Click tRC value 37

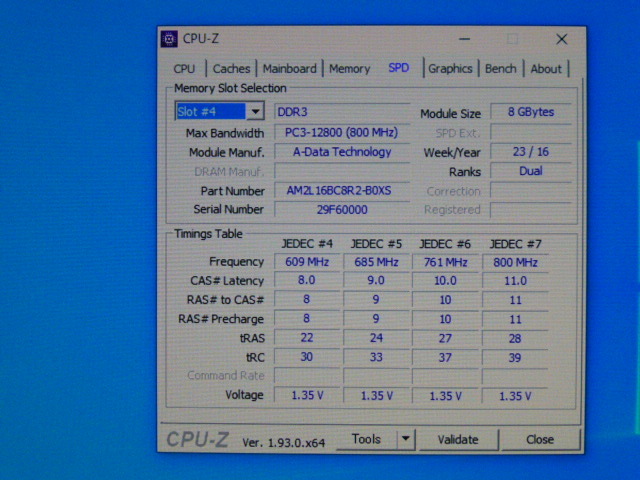(445, 358)
